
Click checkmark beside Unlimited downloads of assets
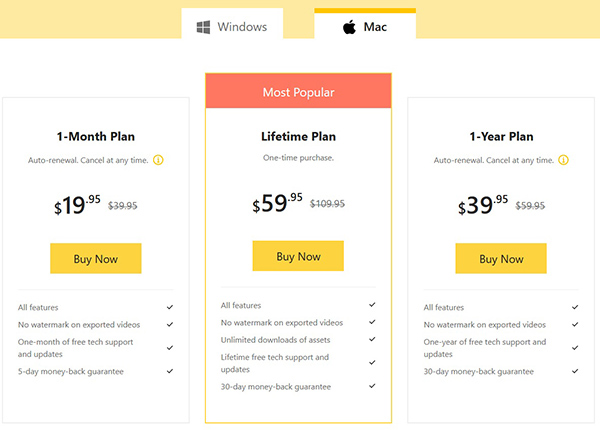coord(372,339)
